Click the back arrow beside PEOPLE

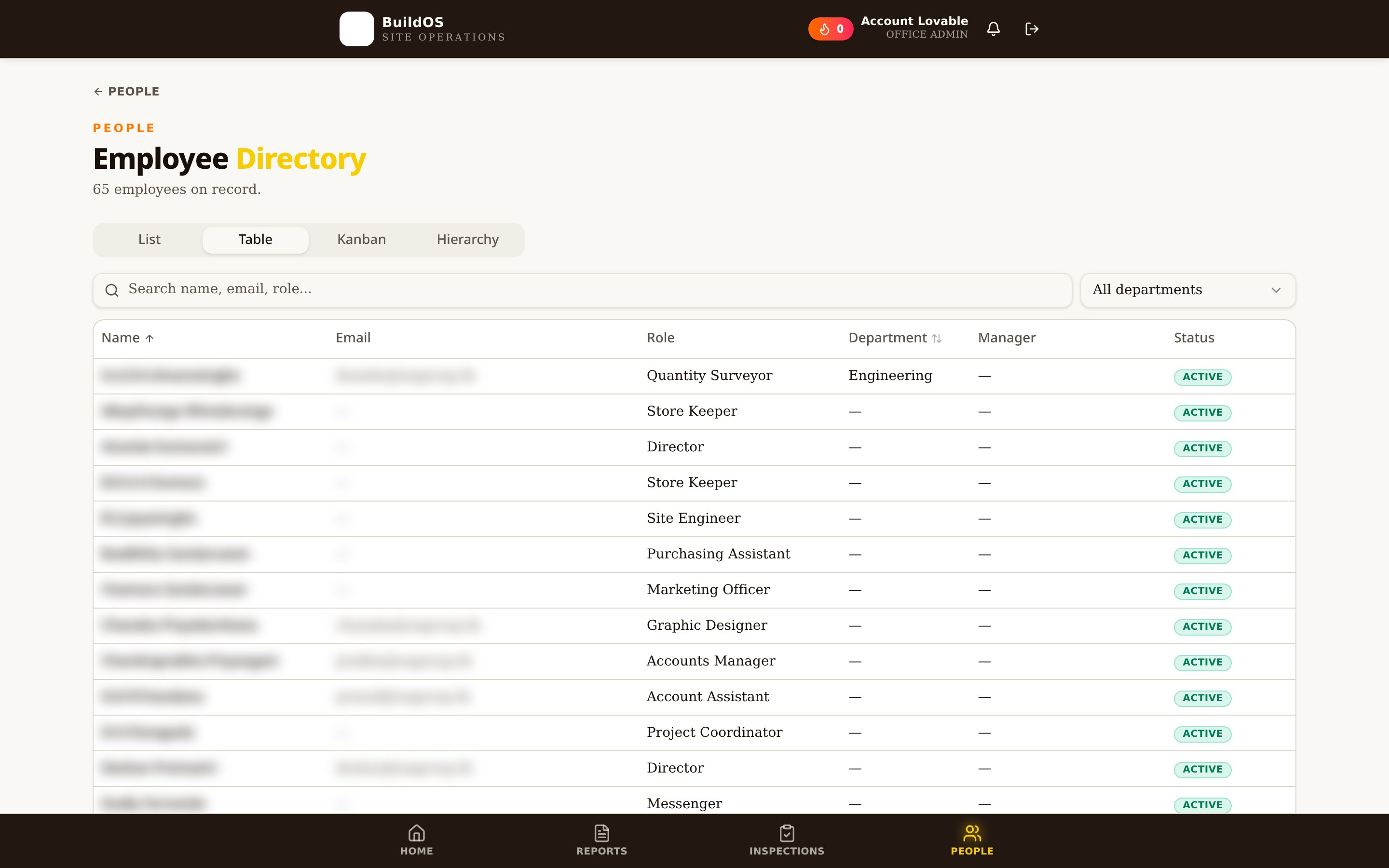pos(98,91)
